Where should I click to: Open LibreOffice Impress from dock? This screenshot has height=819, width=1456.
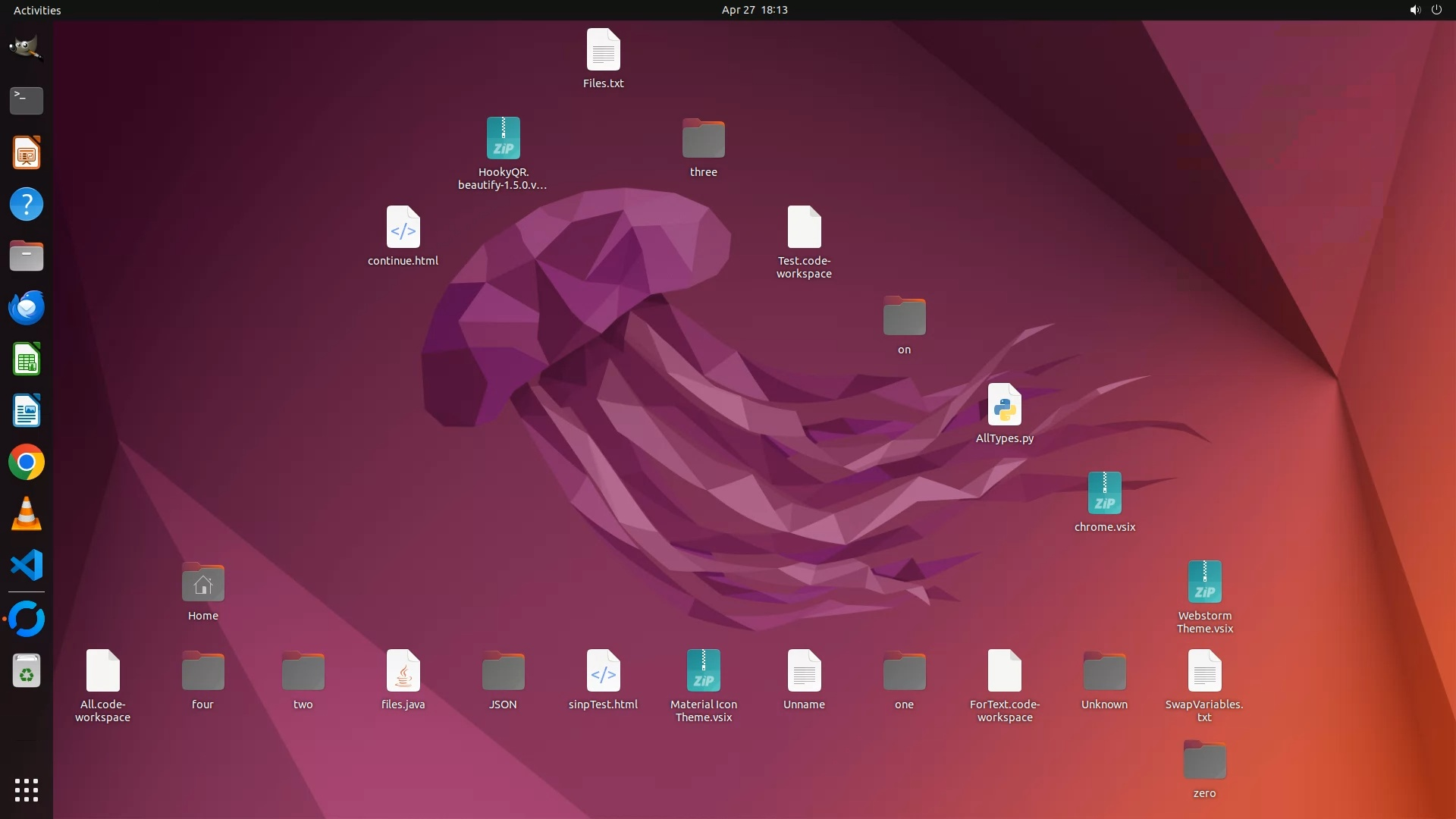tap(26, 152)
